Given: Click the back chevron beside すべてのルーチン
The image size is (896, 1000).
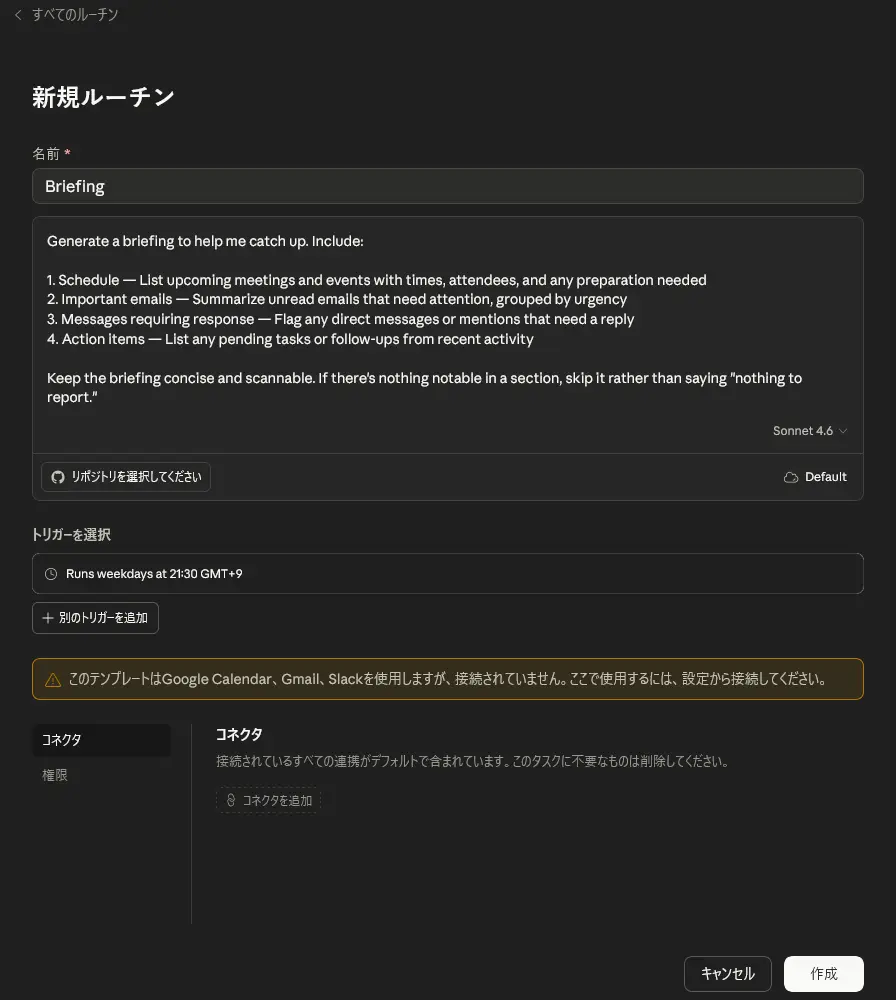Looking at the screenshot, I should click(17, 15).
